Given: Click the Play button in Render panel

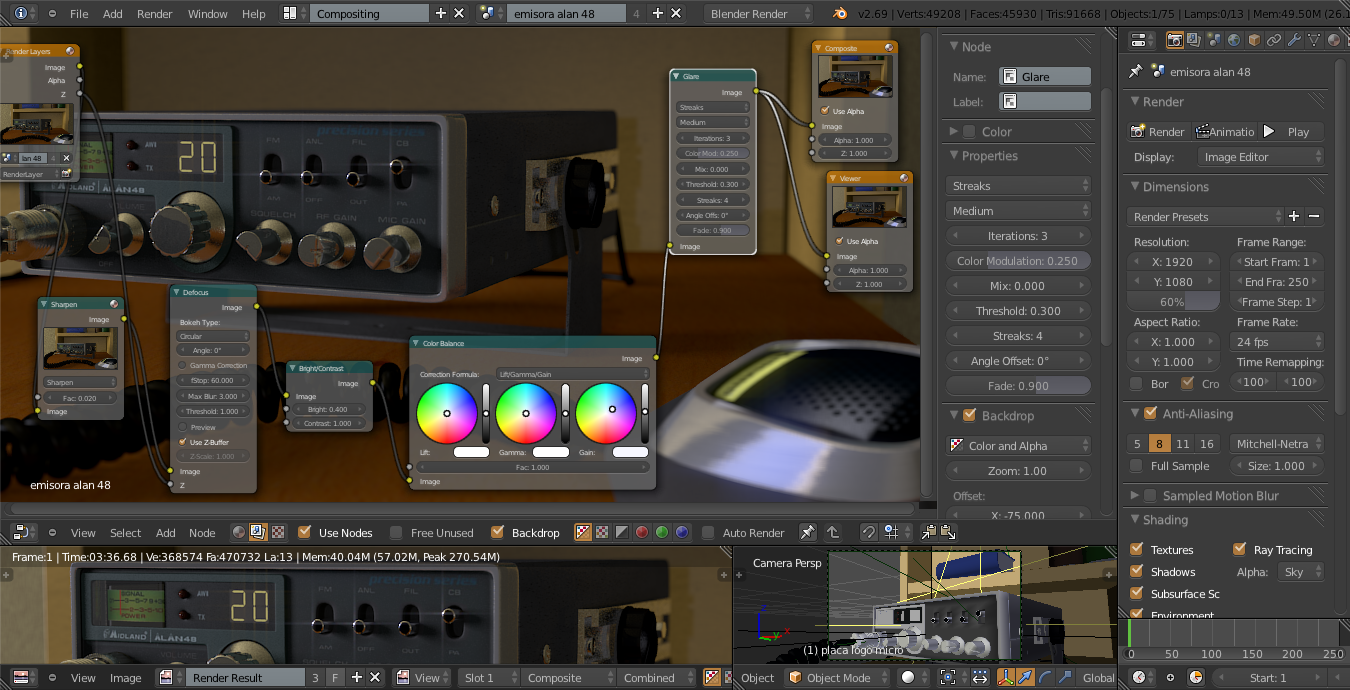Looking at the screenshot, I should 1290,132.
